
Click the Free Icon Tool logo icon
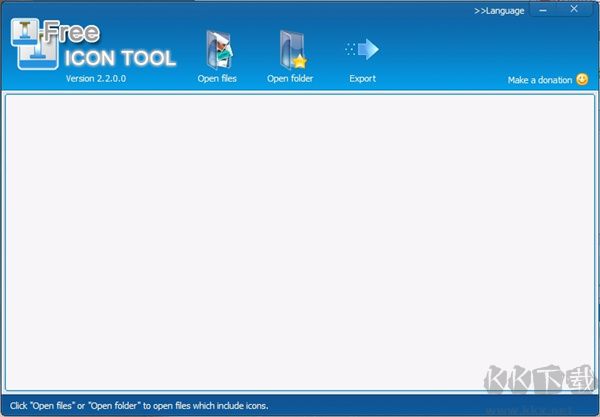[x=35, y=44]
